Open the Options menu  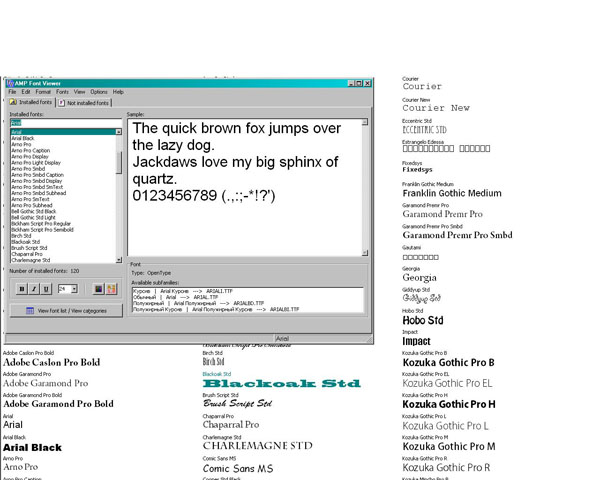[x=99, y=92]
